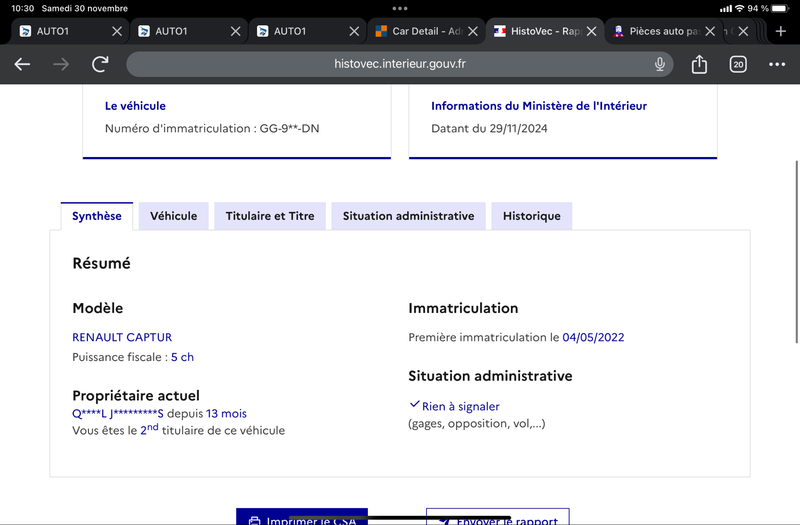
Task: Open the Véhicule tab
Action: click(173, 216)
